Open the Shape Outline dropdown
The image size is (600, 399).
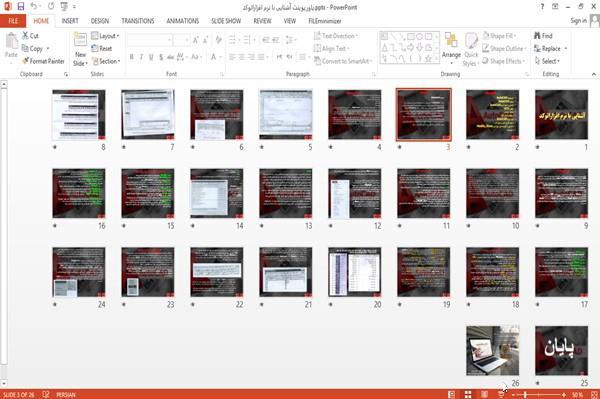tap(504, 48)
